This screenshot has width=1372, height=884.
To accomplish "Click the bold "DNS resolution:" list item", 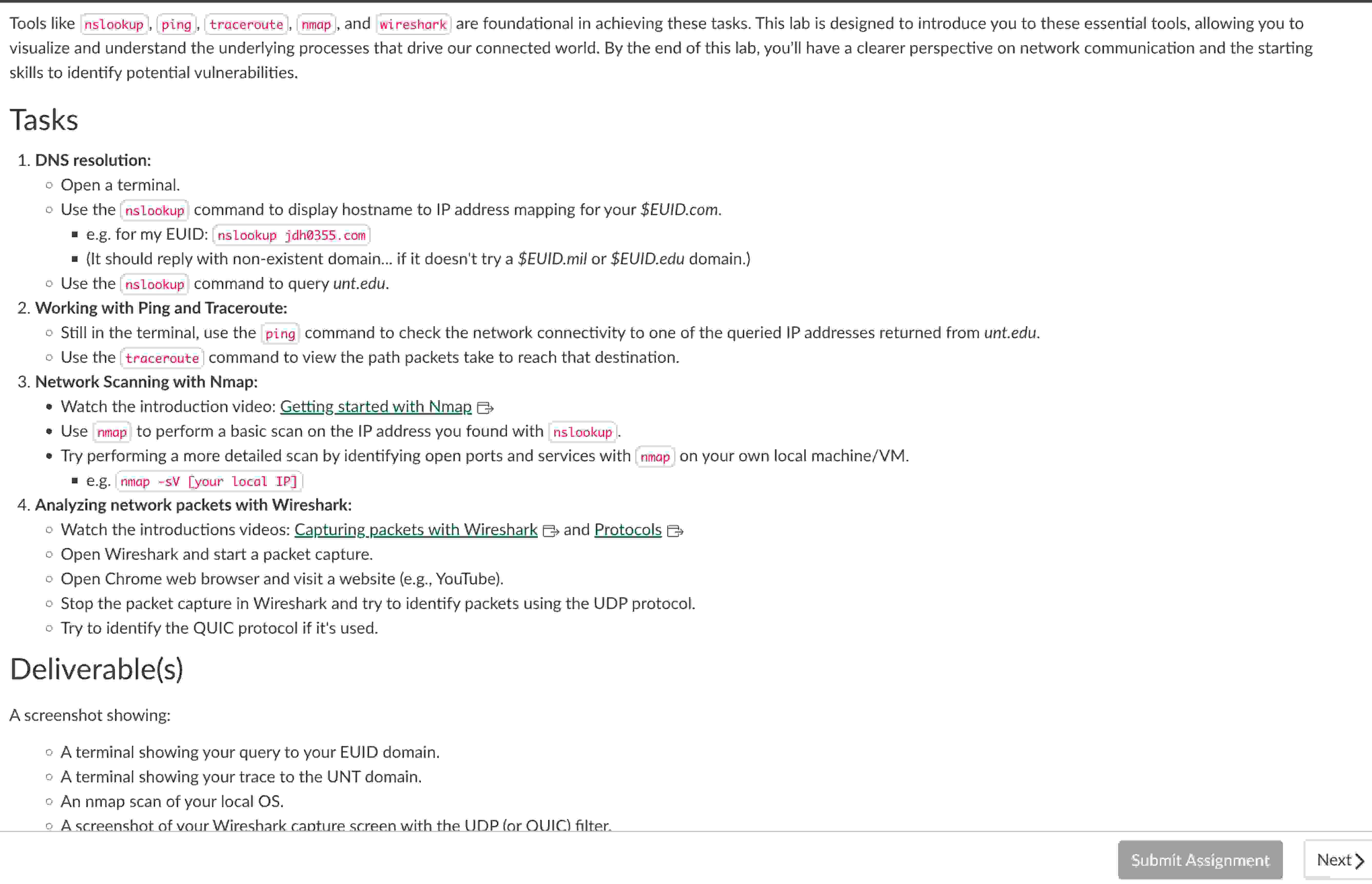I will click(x=92, y=160).
